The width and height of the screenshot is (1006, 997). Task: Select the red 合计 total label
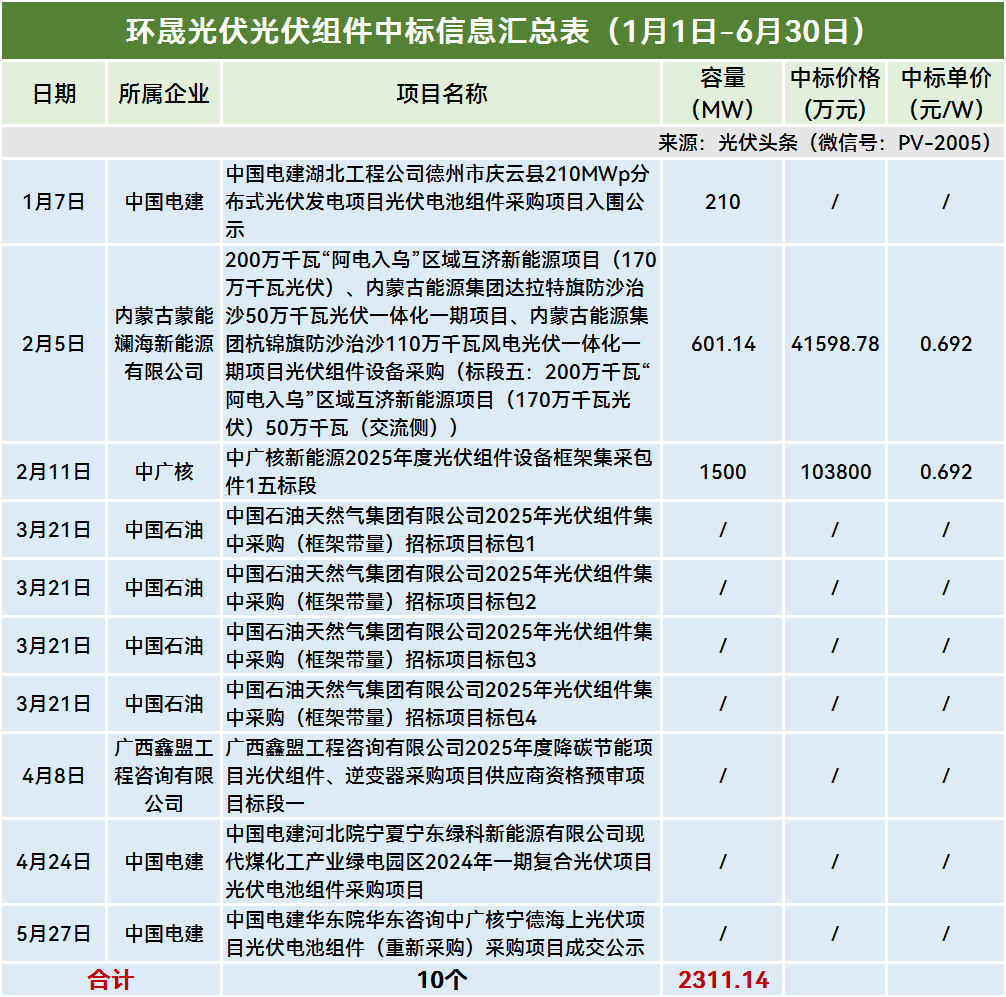click(x=110, y=980)
